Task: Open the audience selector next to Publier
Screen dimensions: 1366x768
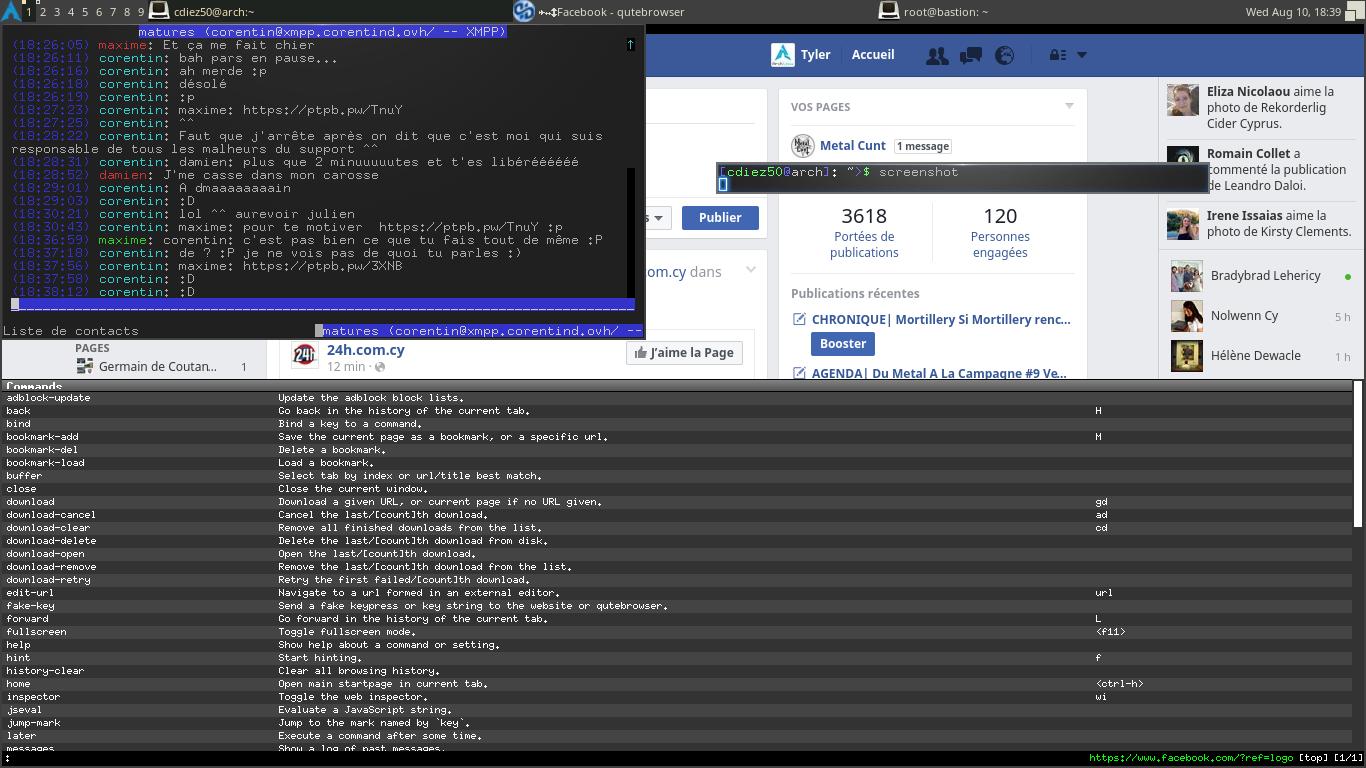Action: (657, 218)
